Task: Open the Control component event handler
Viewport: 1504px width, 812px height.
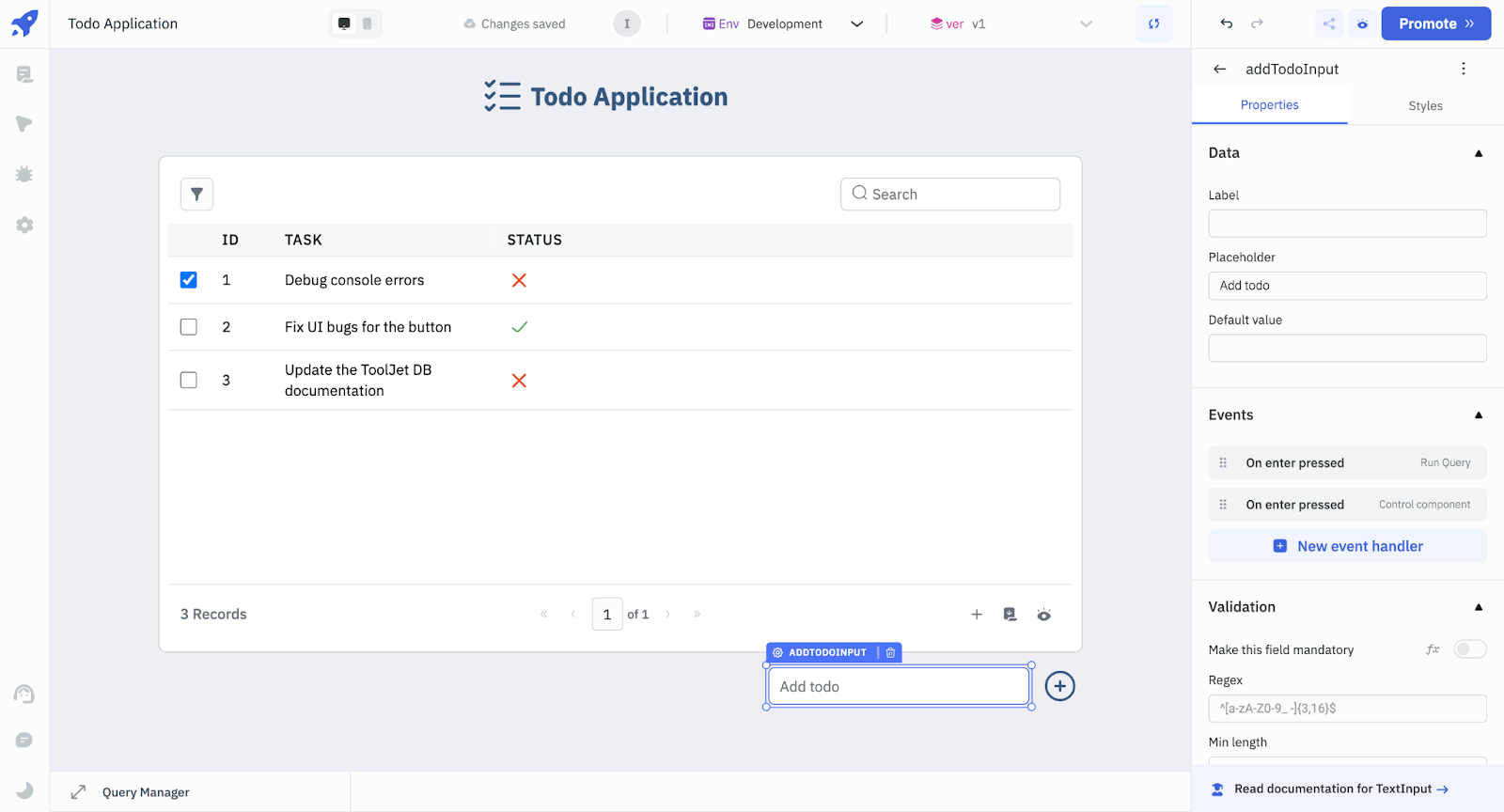Action: (1347, 505)
